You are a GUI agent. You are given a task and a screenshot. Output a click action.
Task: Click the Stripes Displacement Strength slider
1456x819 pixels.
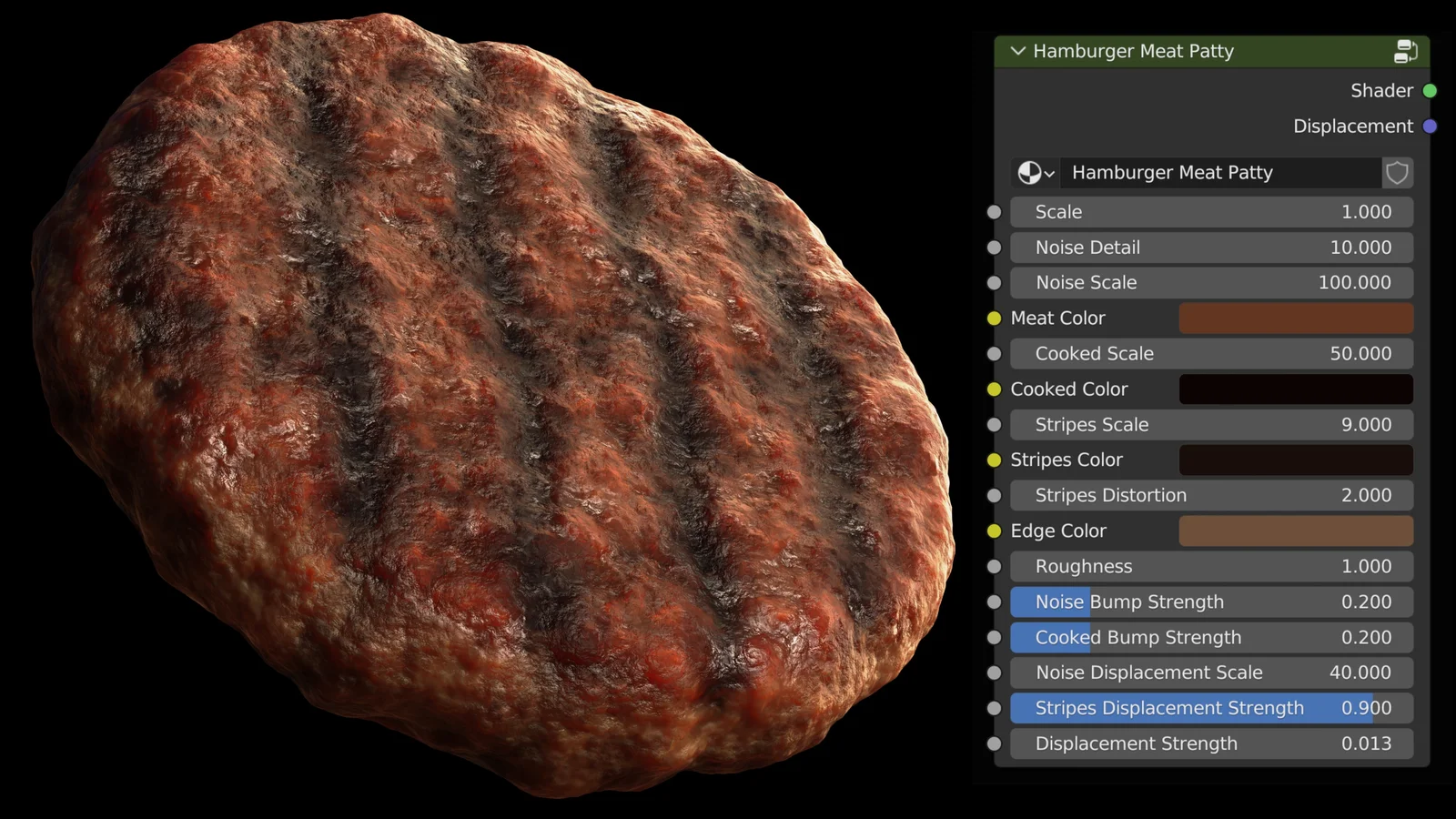point(1211,708)
